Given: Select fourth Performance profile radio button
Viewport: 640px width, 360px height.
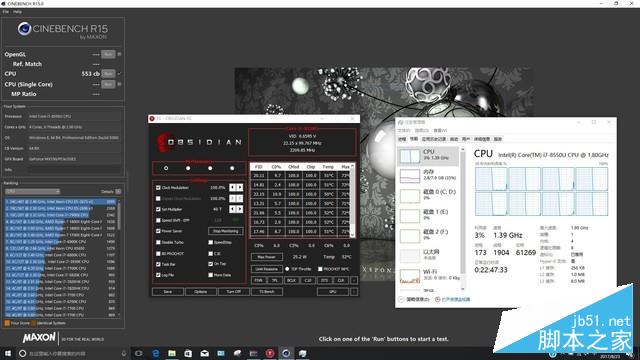Looking at the screenshot, I should pos(232,168).
